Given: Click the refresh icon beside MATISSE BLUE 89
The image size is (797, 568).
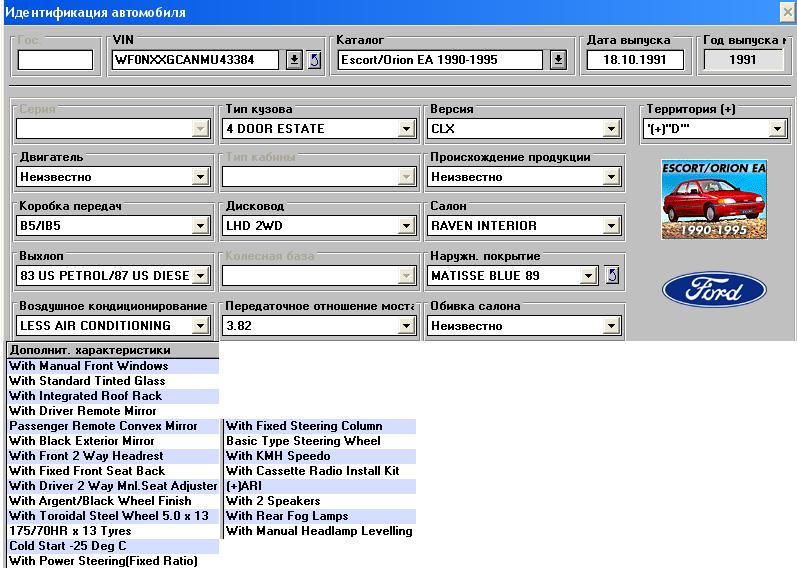Looking at the screenshot, I should [x=612, y=276].
